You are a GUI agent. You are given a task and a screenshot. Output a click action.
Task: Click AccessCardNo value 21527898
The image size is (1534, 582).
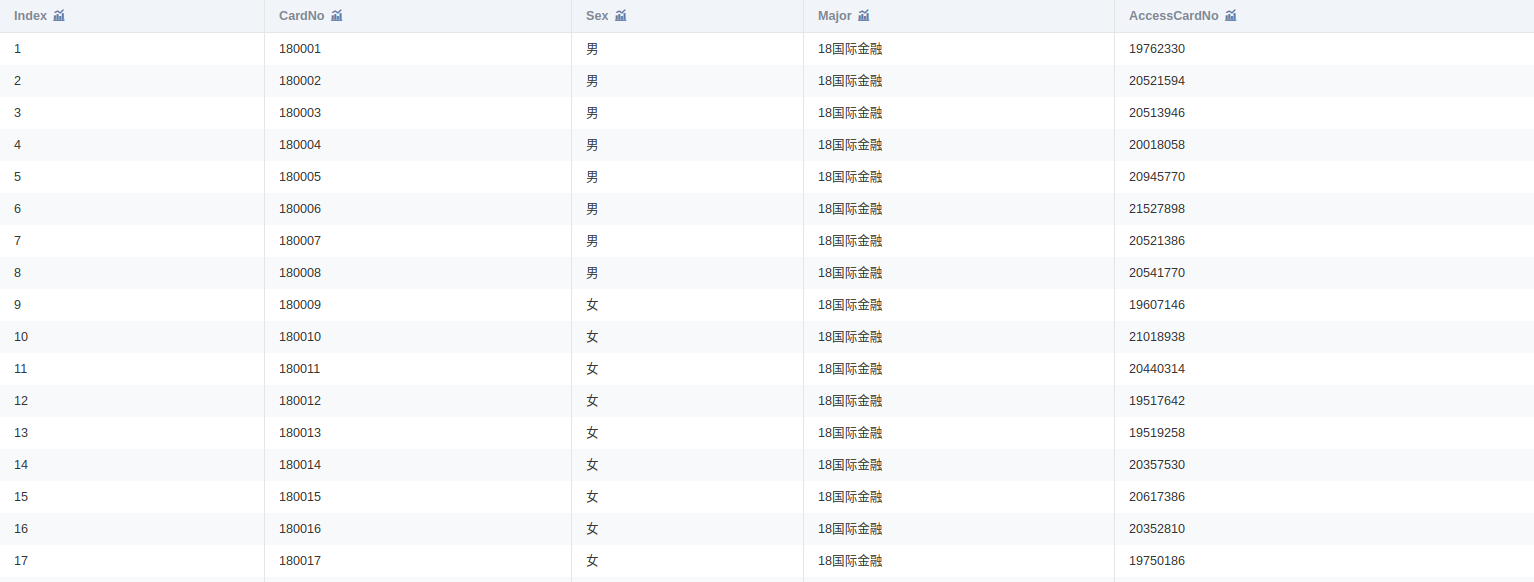[1157, 209]
